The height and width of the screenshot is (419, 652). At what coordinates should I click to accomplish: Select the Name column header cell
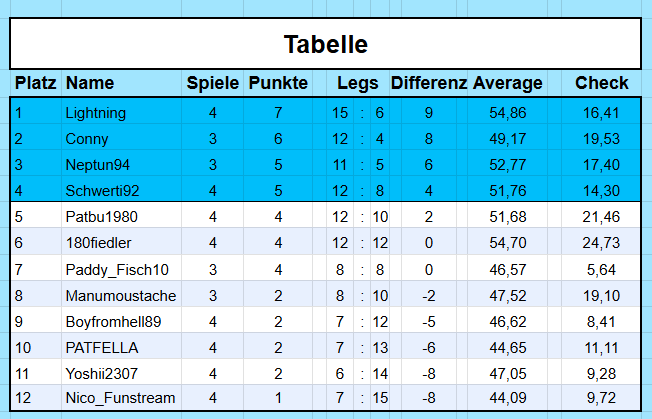(x=121, y=83)
